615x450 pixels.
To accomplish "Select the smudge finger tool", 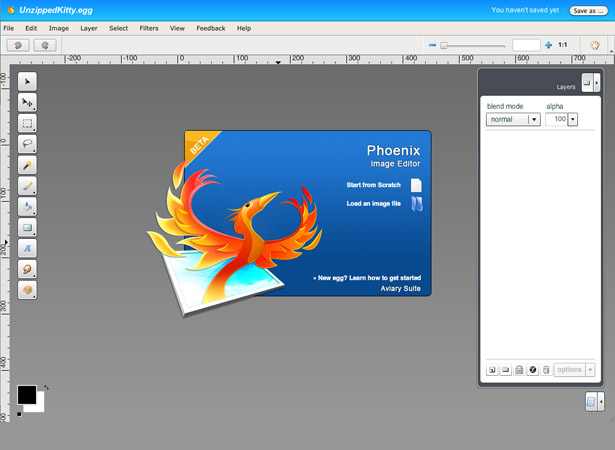I will 27,269.
